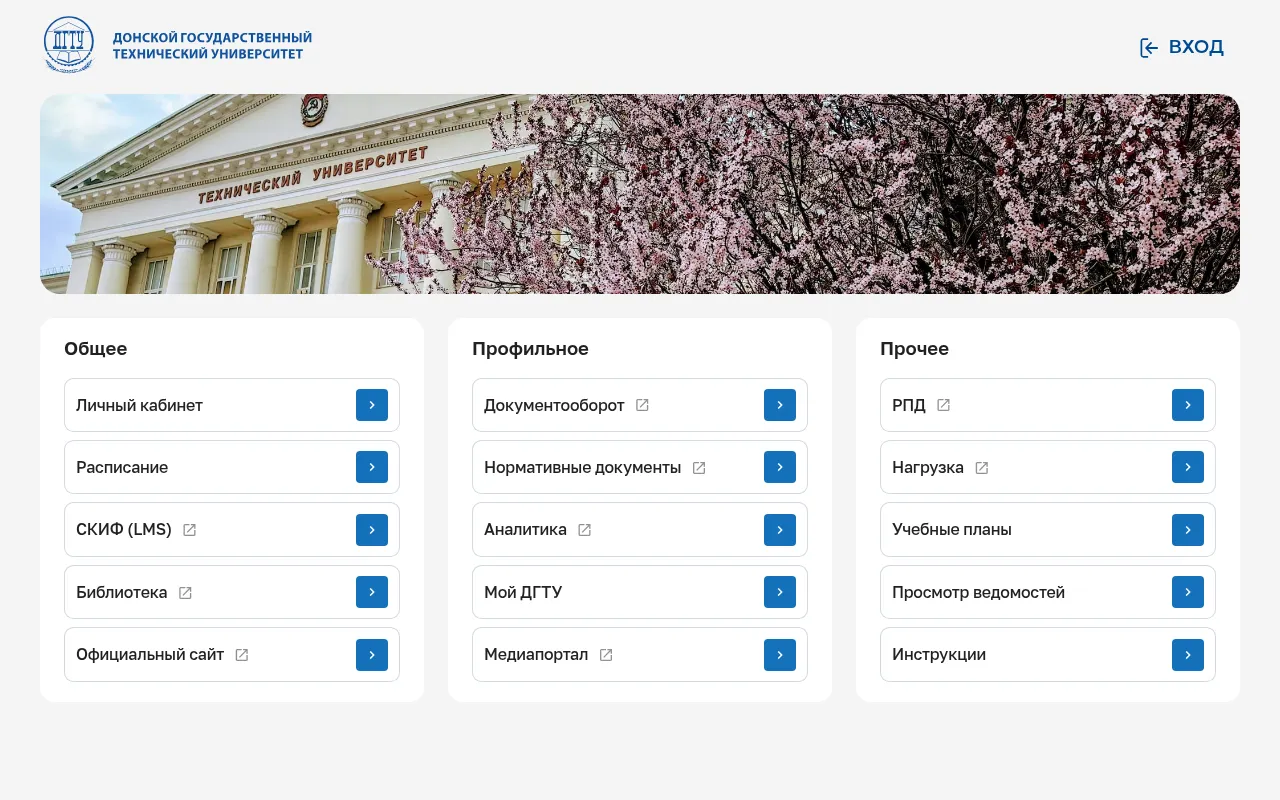
Task: Select the Просмотр ведомостей label text
Action: click(x=978, y=592)
